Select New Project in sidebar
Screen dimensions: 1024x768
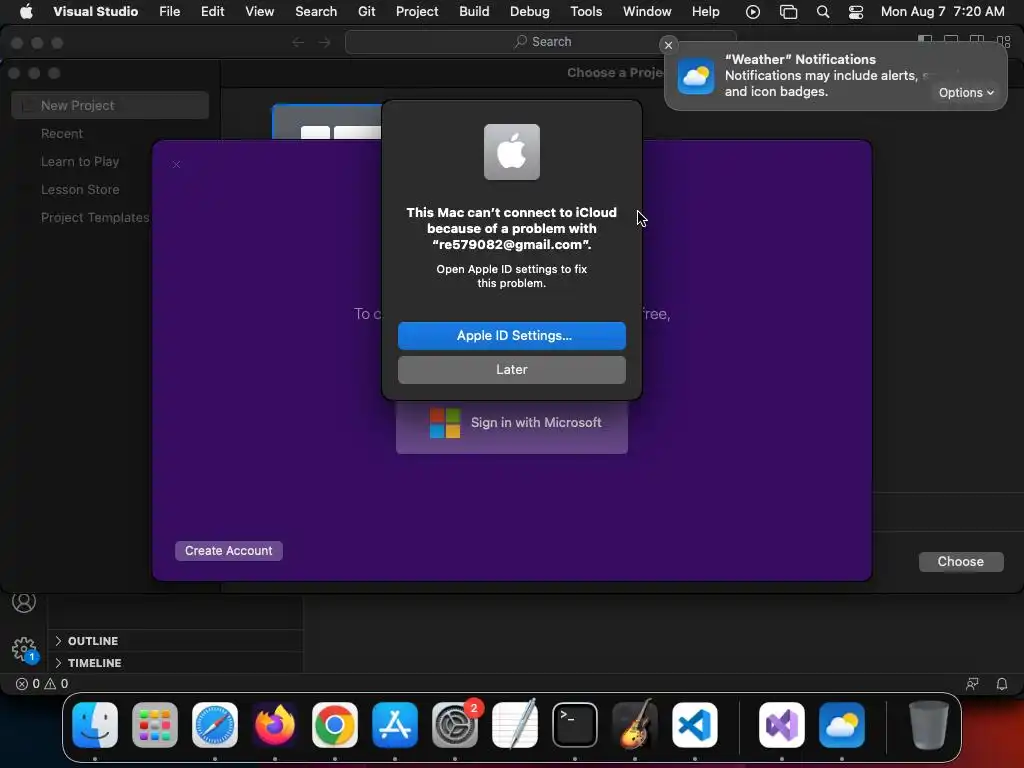(x=110, y=105)
